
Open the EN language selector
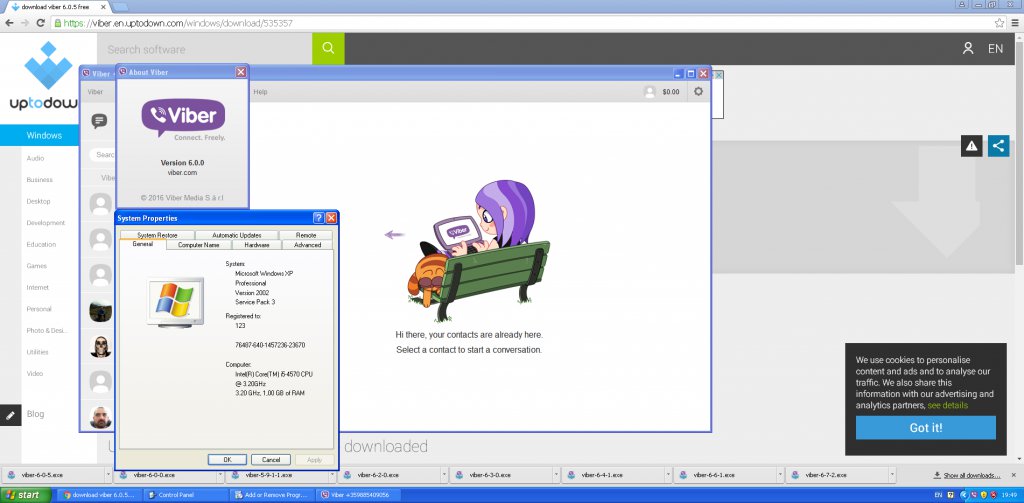[995, 48]
